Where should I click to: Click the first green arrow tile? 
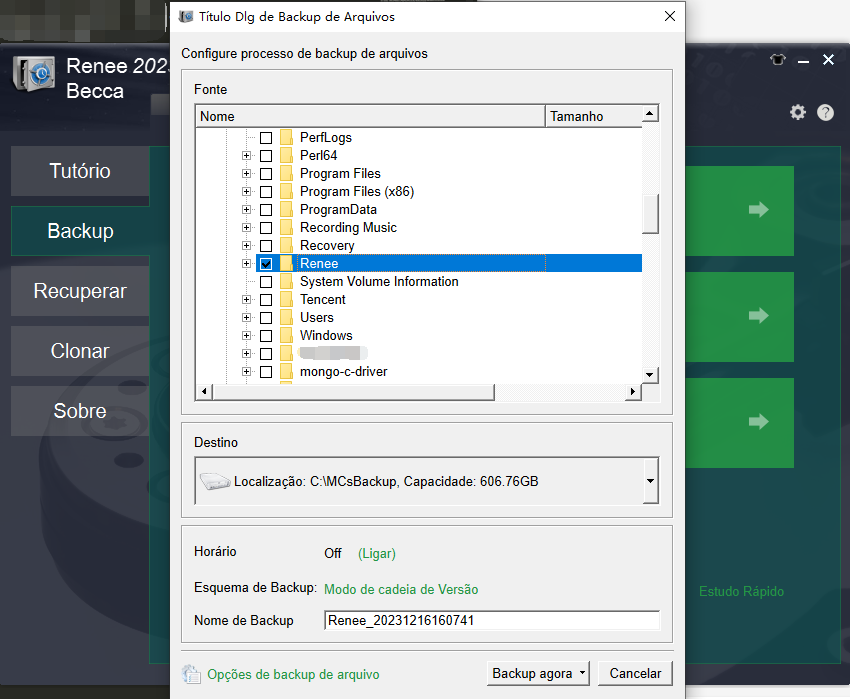pos(758,210)
